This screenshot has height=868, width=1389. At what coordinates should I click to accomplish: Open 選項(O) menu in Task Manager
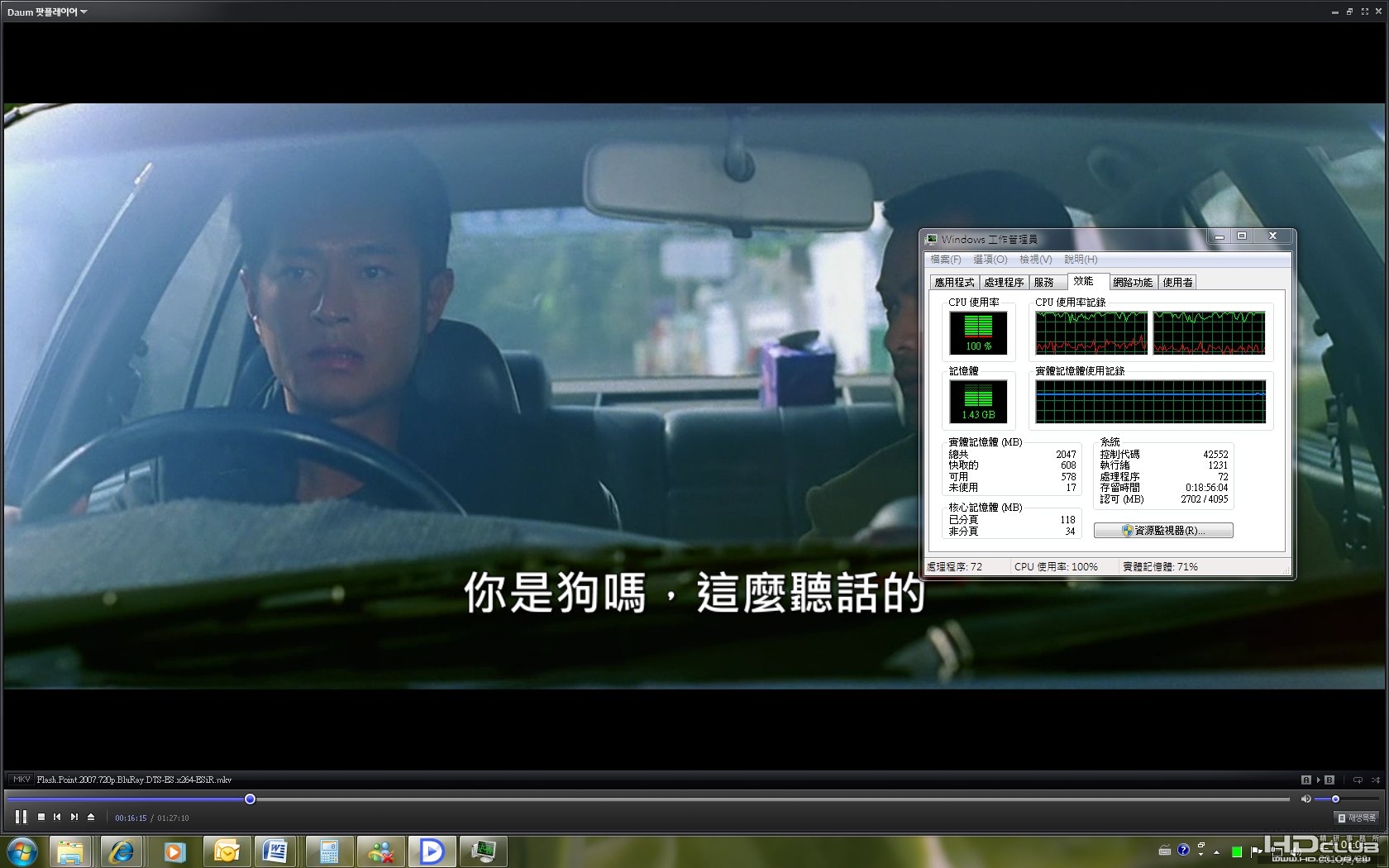click(x=990, y=260)
